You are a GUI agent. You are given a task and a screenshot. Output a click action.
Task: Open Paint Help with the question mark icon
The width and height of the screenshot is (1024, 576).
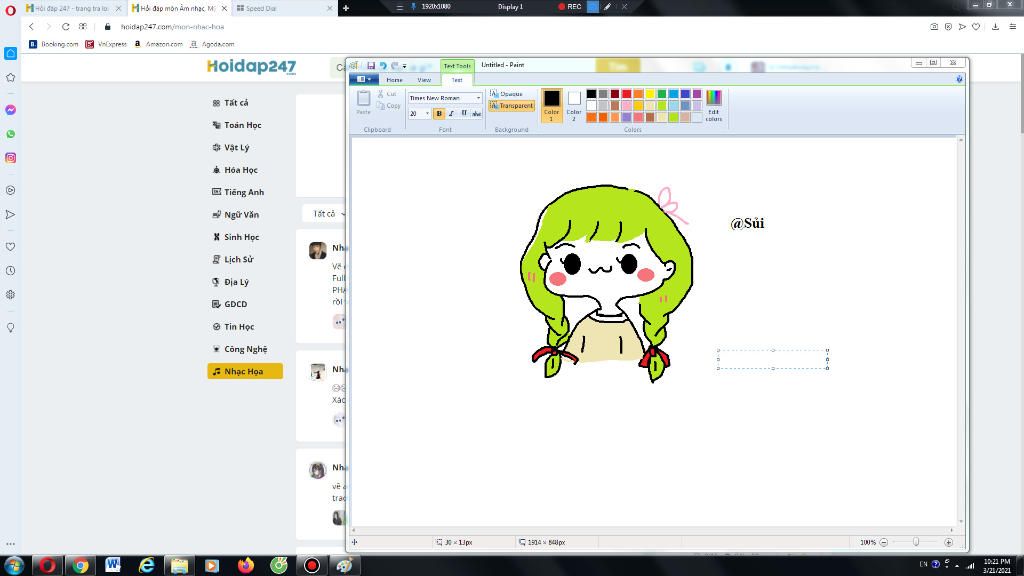coord(959,79)
